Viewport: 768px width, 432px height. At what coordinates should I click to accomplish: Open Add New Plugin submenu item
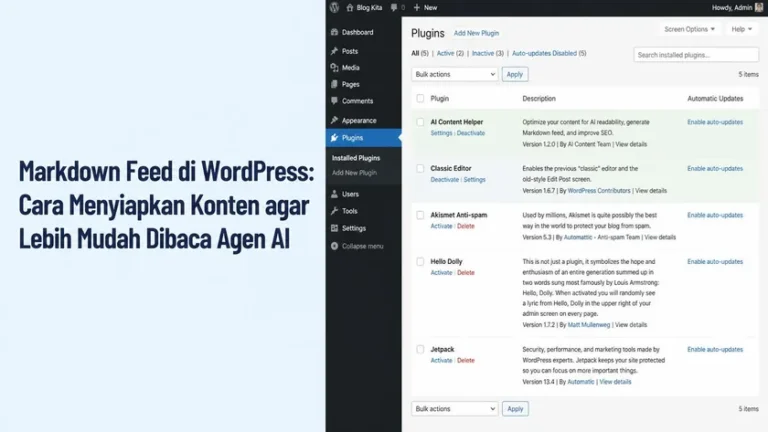355,173
